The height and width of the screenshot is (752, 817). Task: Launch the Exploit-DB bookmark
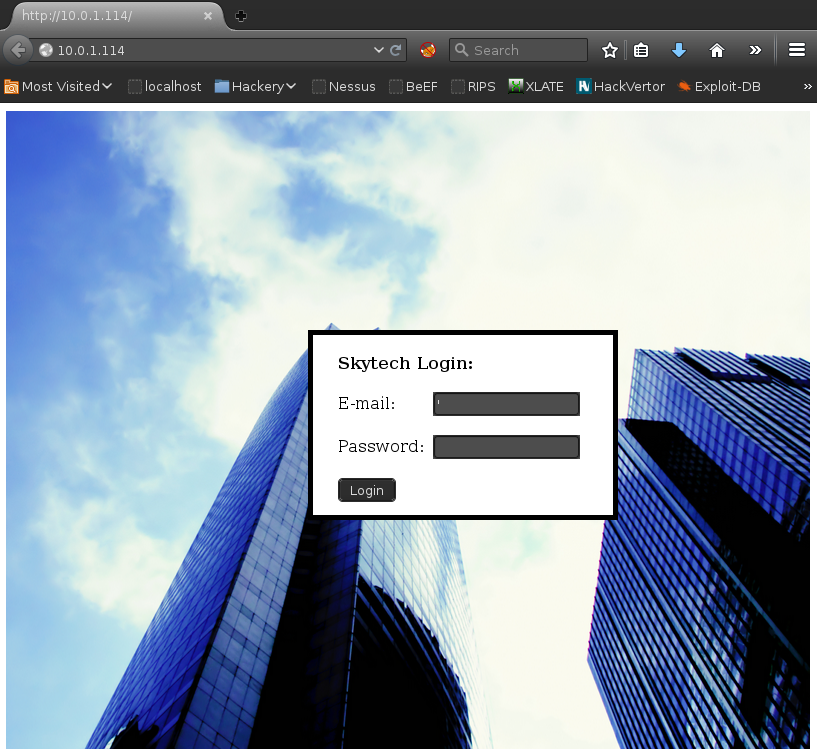719,86
